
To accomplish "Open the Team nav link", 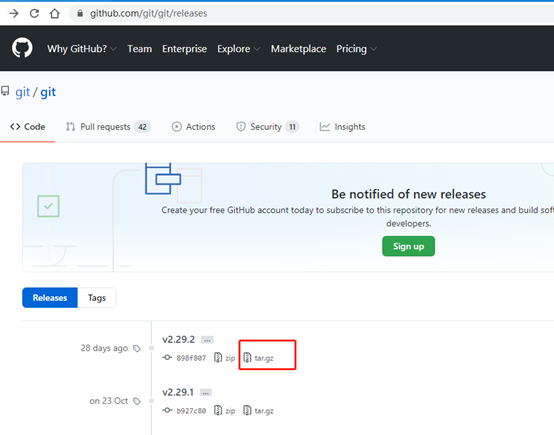I will [140, 49].
